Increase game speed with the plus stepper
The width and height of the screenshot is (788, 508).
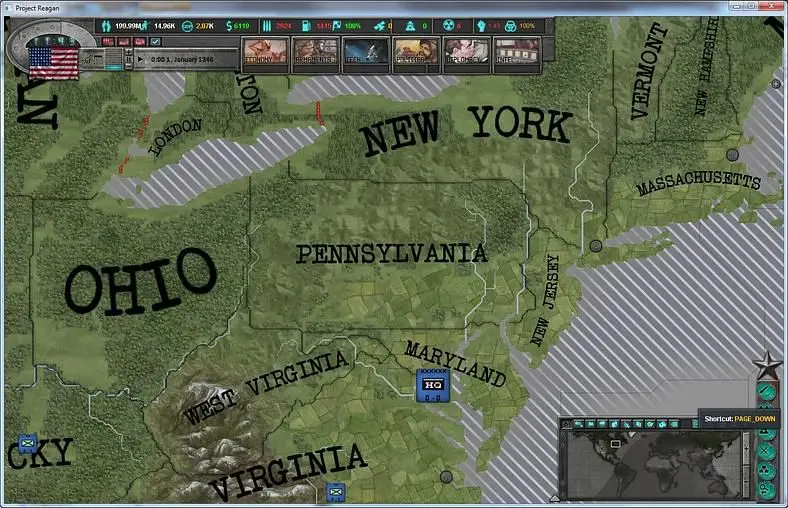[129, 52]
